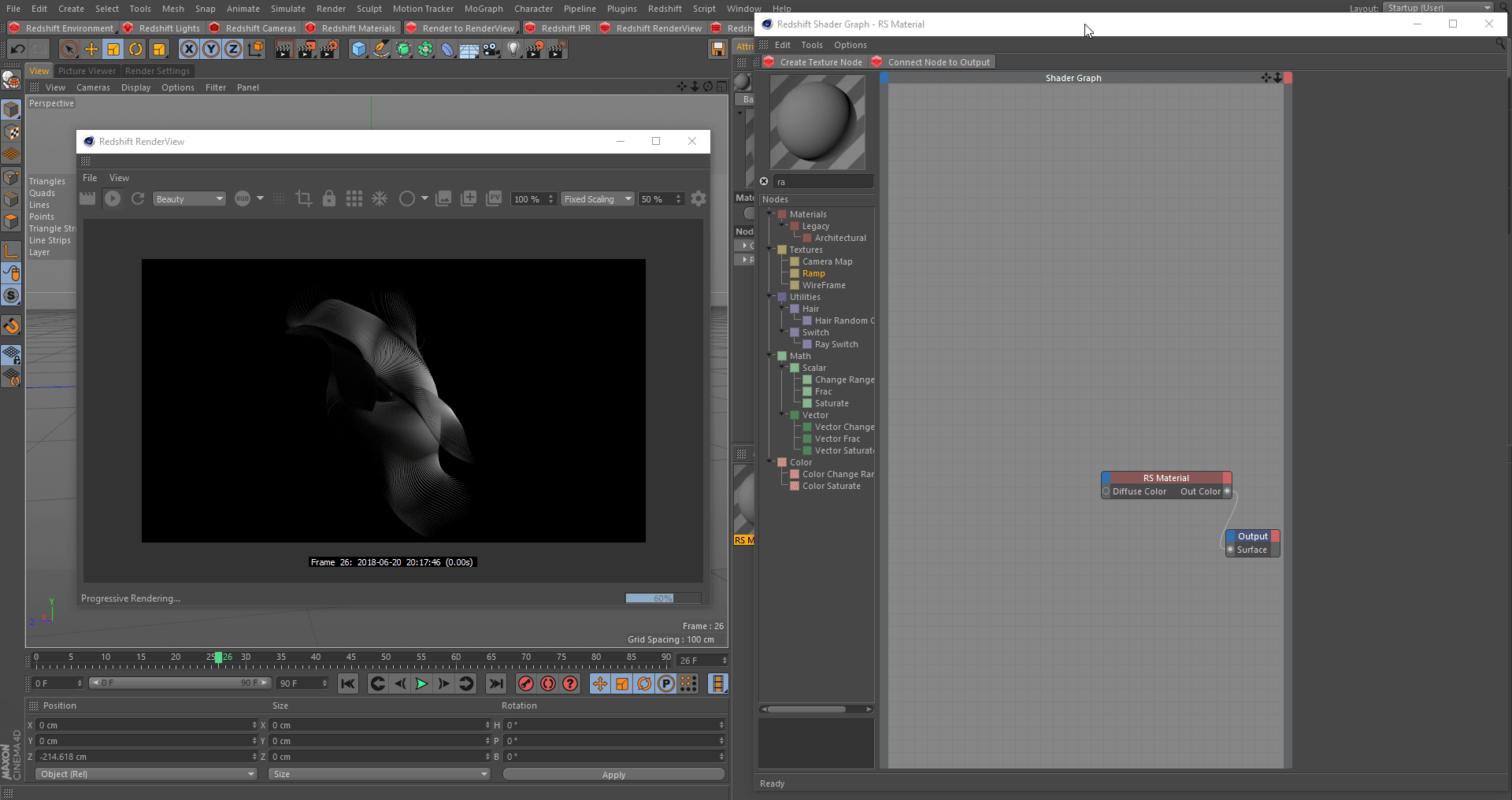Play the timeline animation forward

pyautogui.click(x=421, y=683)
